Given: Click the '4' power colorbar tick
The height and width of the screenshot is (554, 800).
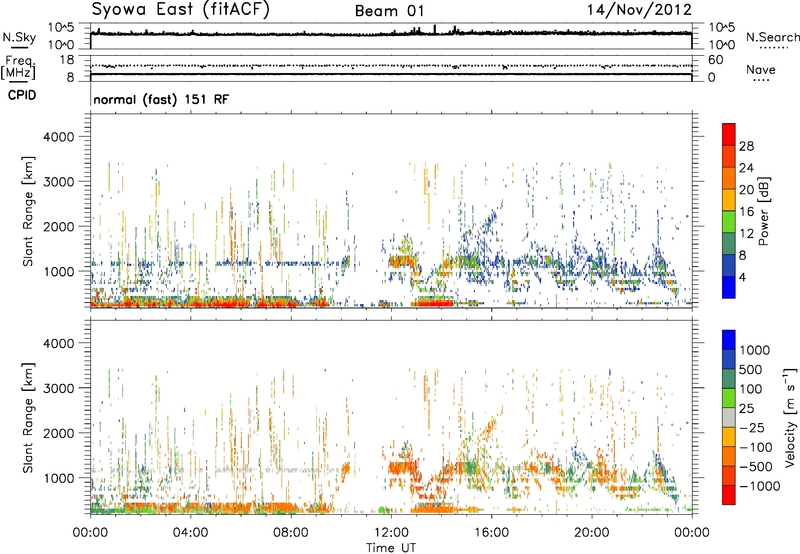Looking at the screenshot, I should pyautogui.click(x=743, y=277).
